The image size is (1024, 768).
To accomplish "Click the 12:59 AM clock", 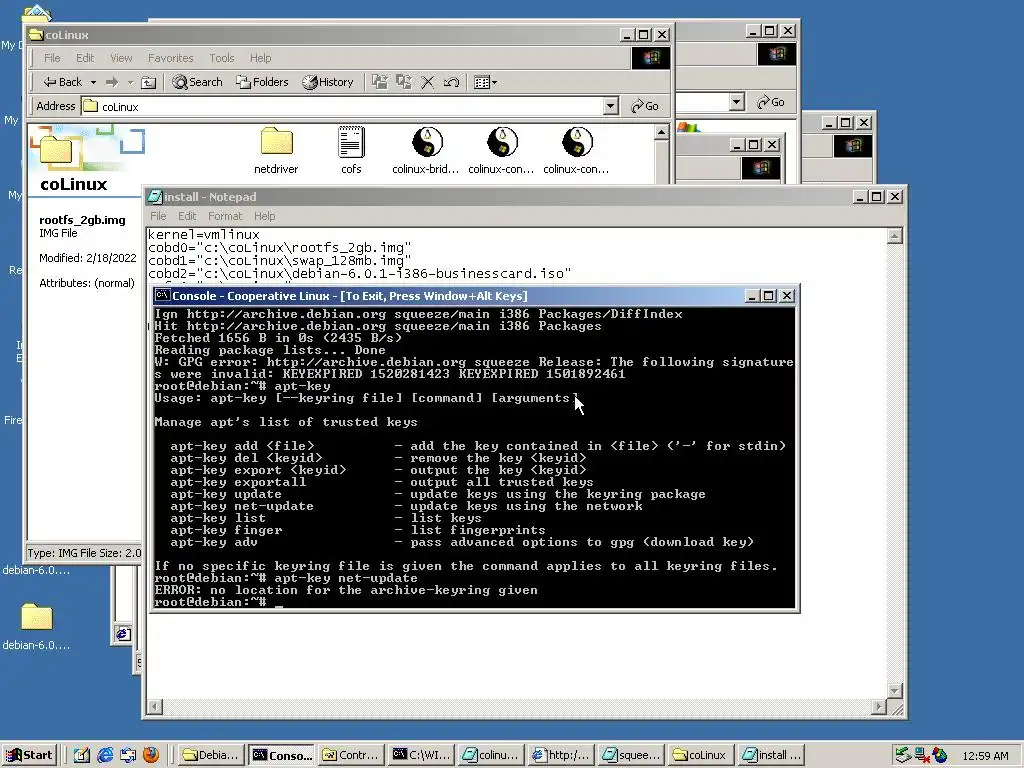I will coord(985,756).
